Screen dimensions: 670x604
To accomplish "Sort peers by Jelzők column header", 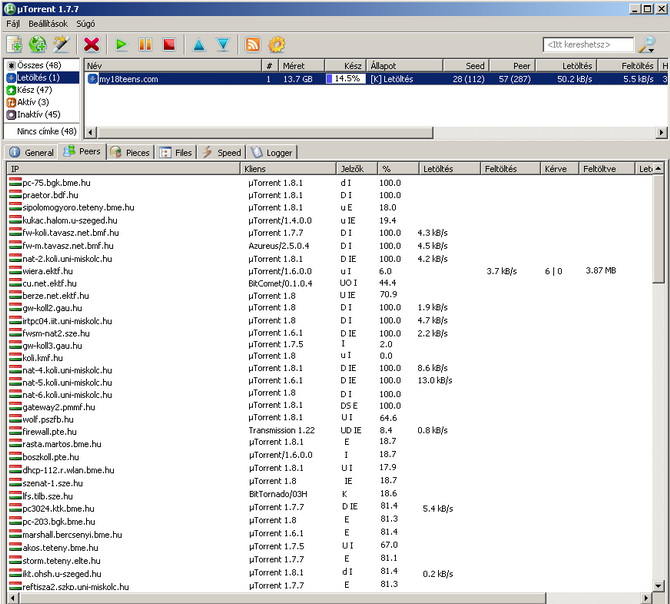I will 356,169.
